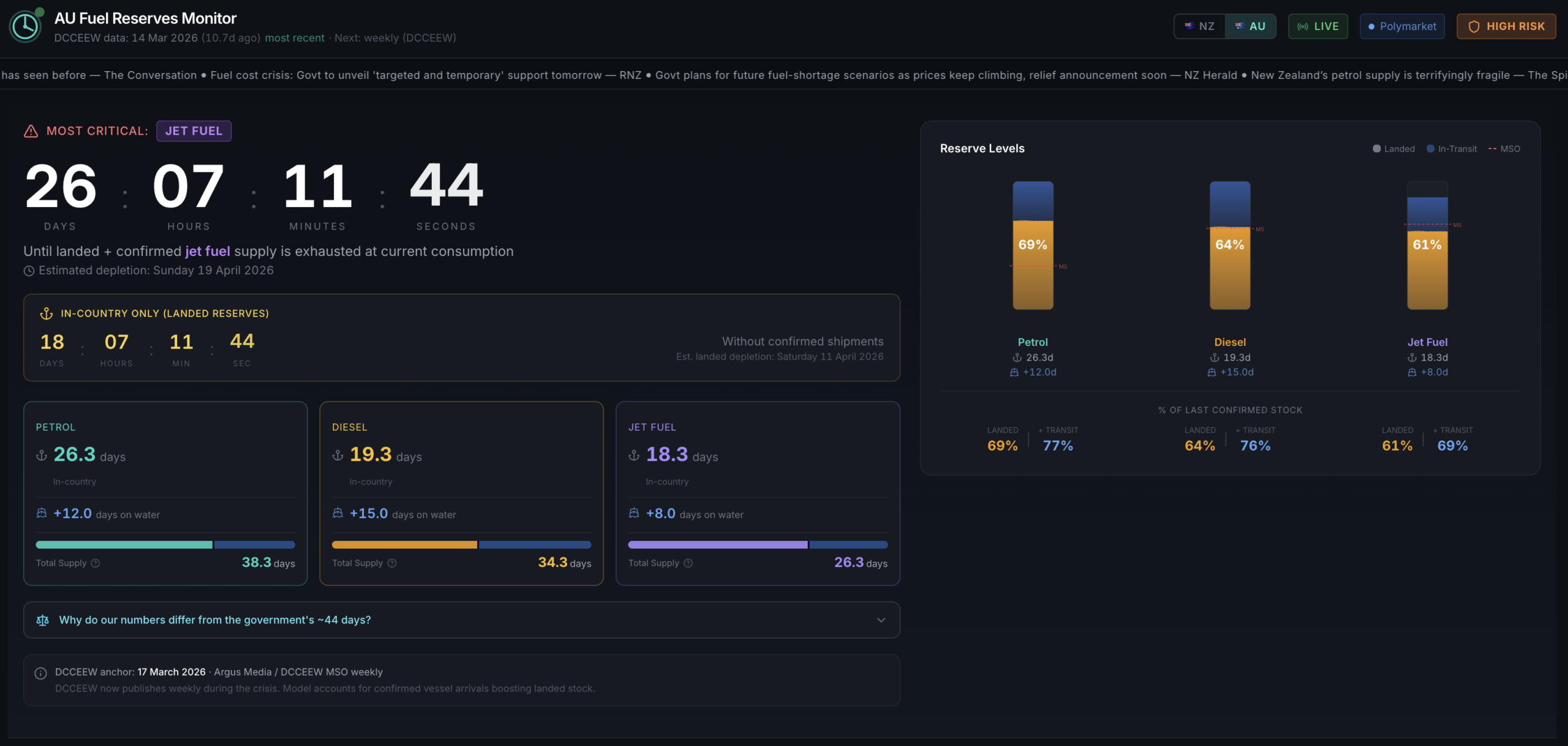Switch to the NZ country toggle

[x=1199, y=26]
